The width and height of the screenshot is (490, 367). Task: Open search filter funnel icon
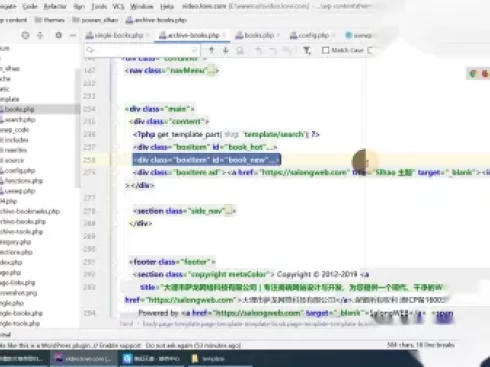click(x=307, y=50)
